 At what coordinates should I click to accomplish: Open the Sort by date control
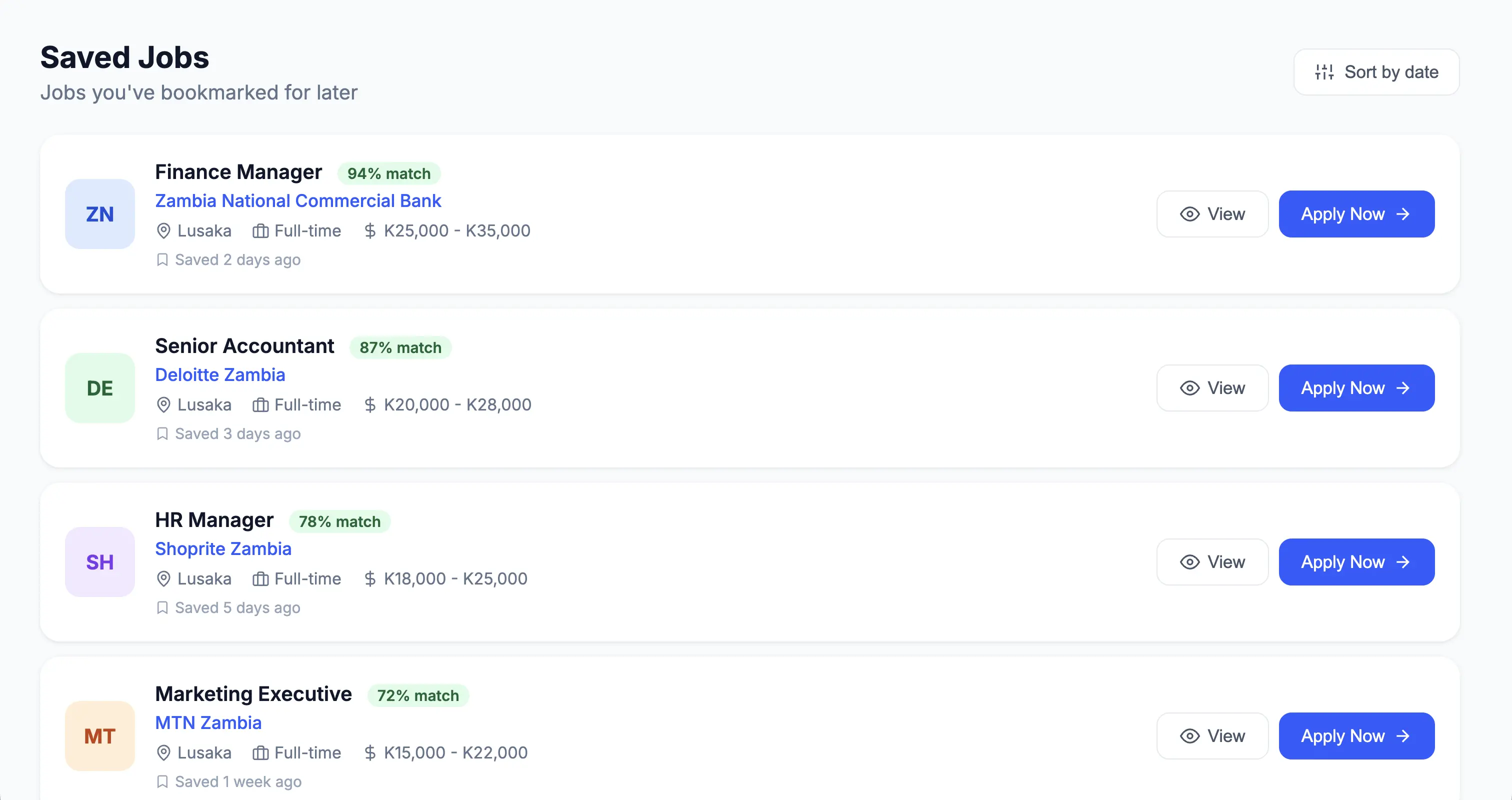coord(1376,72)
